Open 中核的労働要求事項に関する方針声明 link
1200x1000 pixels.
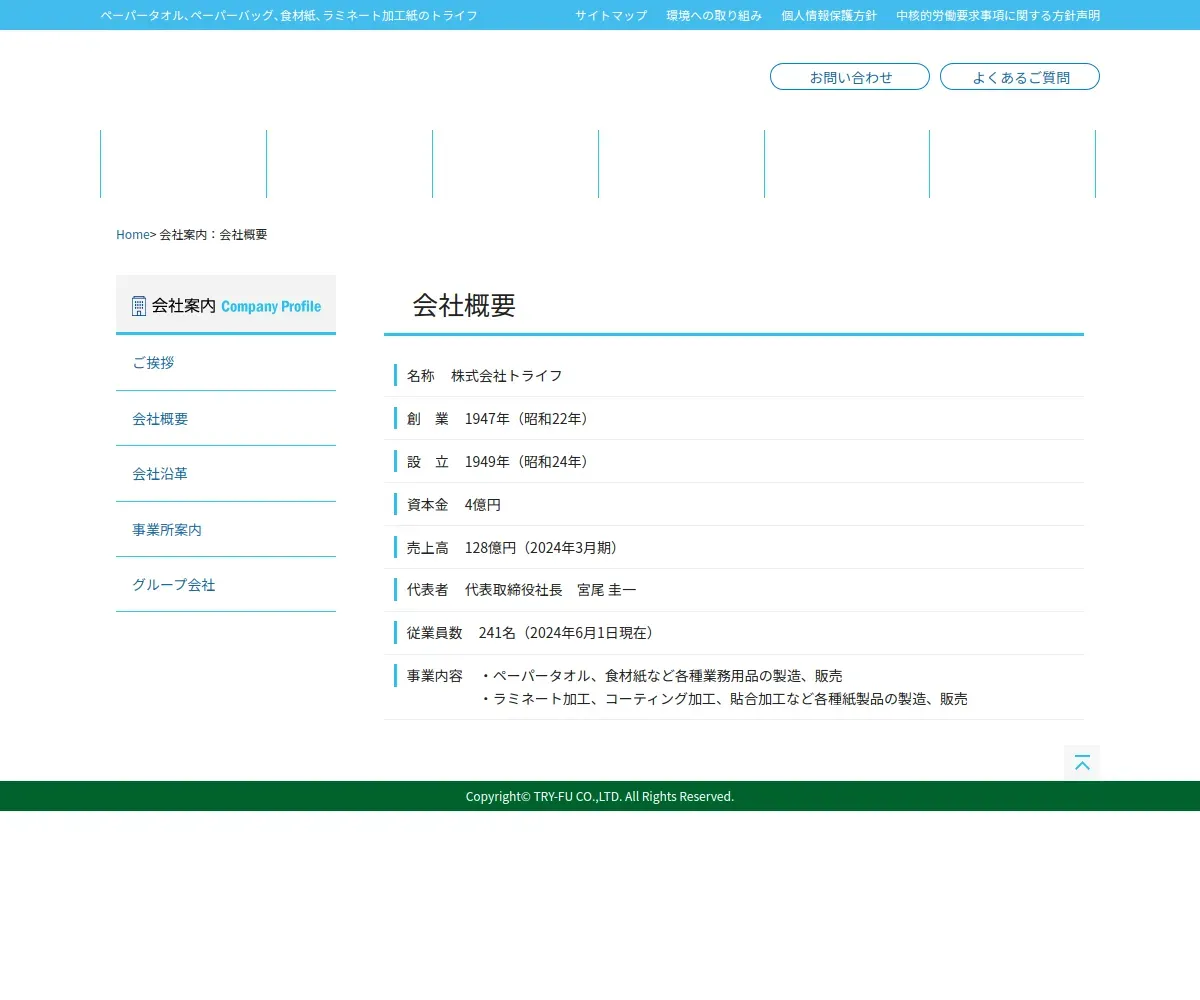[998, 15]
